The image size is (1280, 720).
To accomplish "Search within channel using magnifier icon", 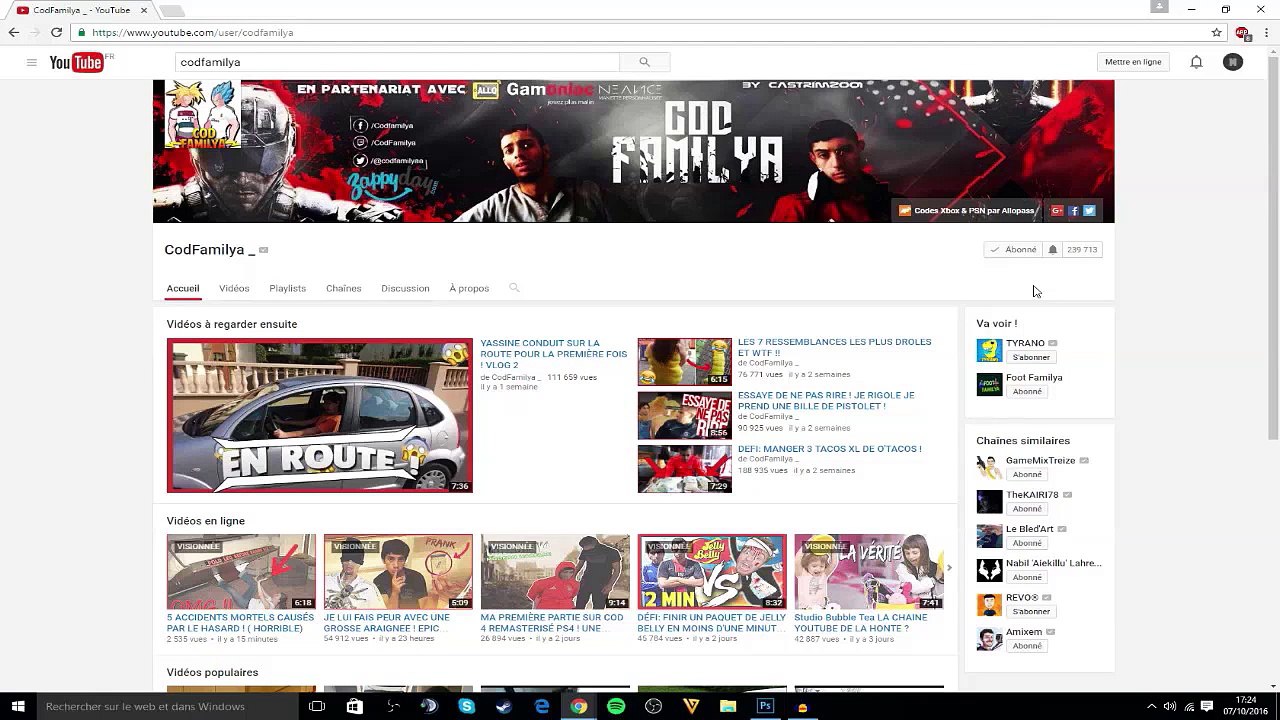I will pos(514,288).
